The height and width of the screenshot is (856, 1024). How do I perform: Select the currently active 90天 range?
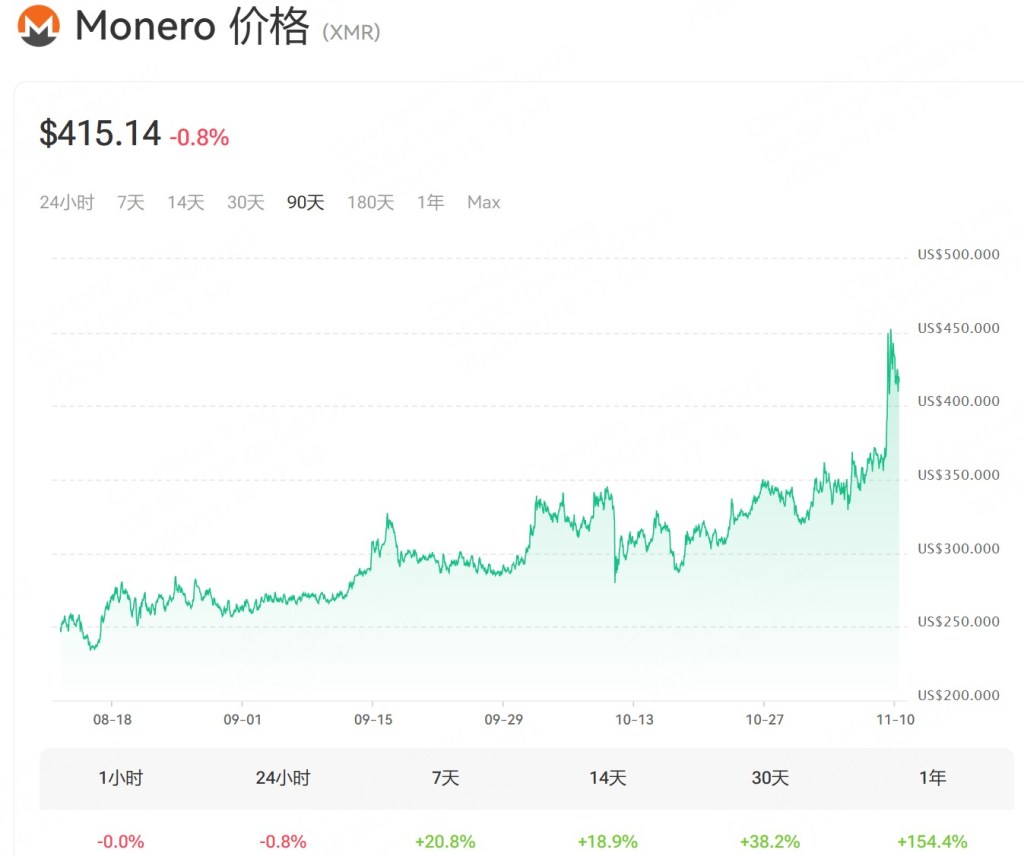[305, 202]
